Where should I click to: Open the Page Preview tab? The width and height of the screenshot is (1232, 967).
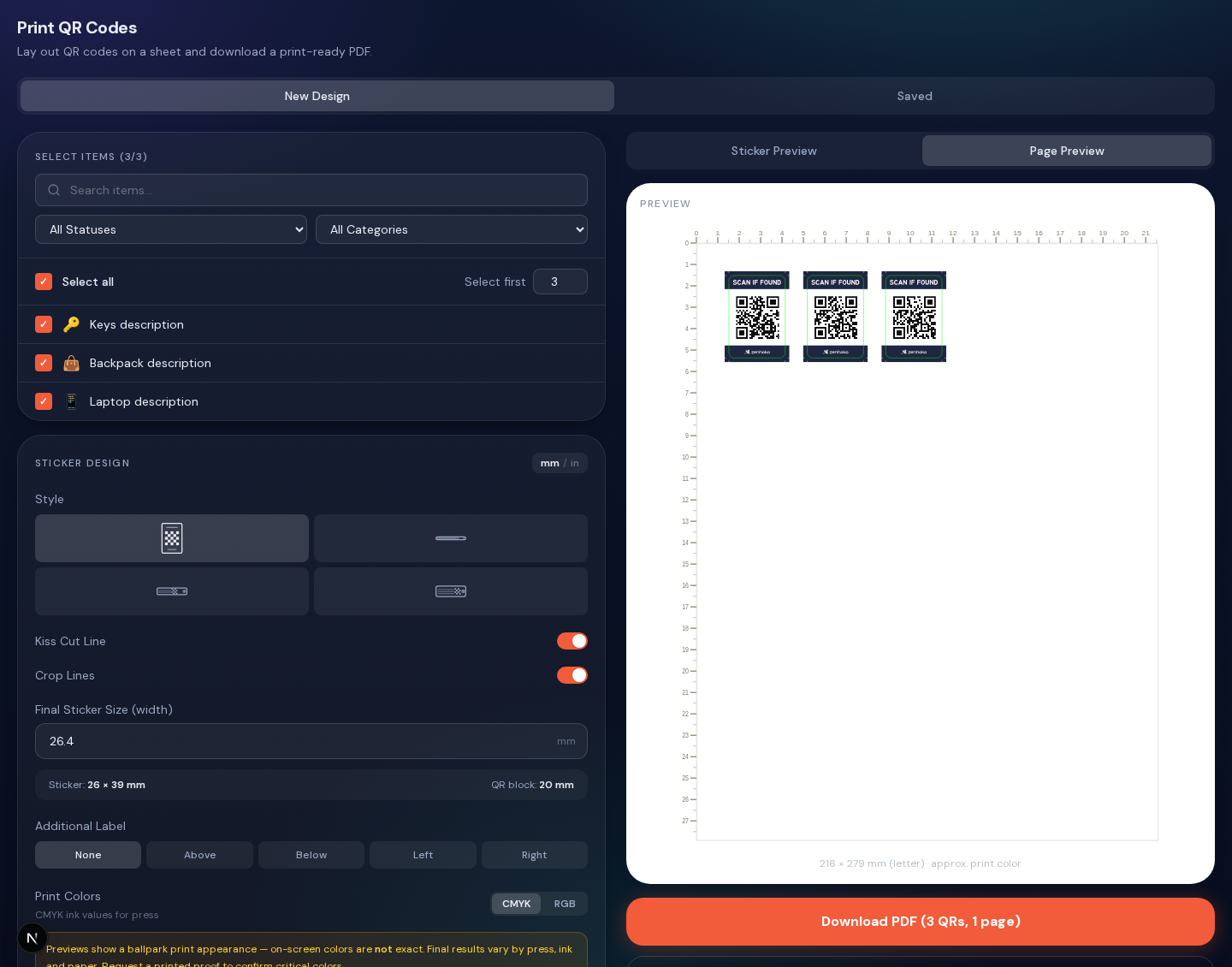point(1067,151)
